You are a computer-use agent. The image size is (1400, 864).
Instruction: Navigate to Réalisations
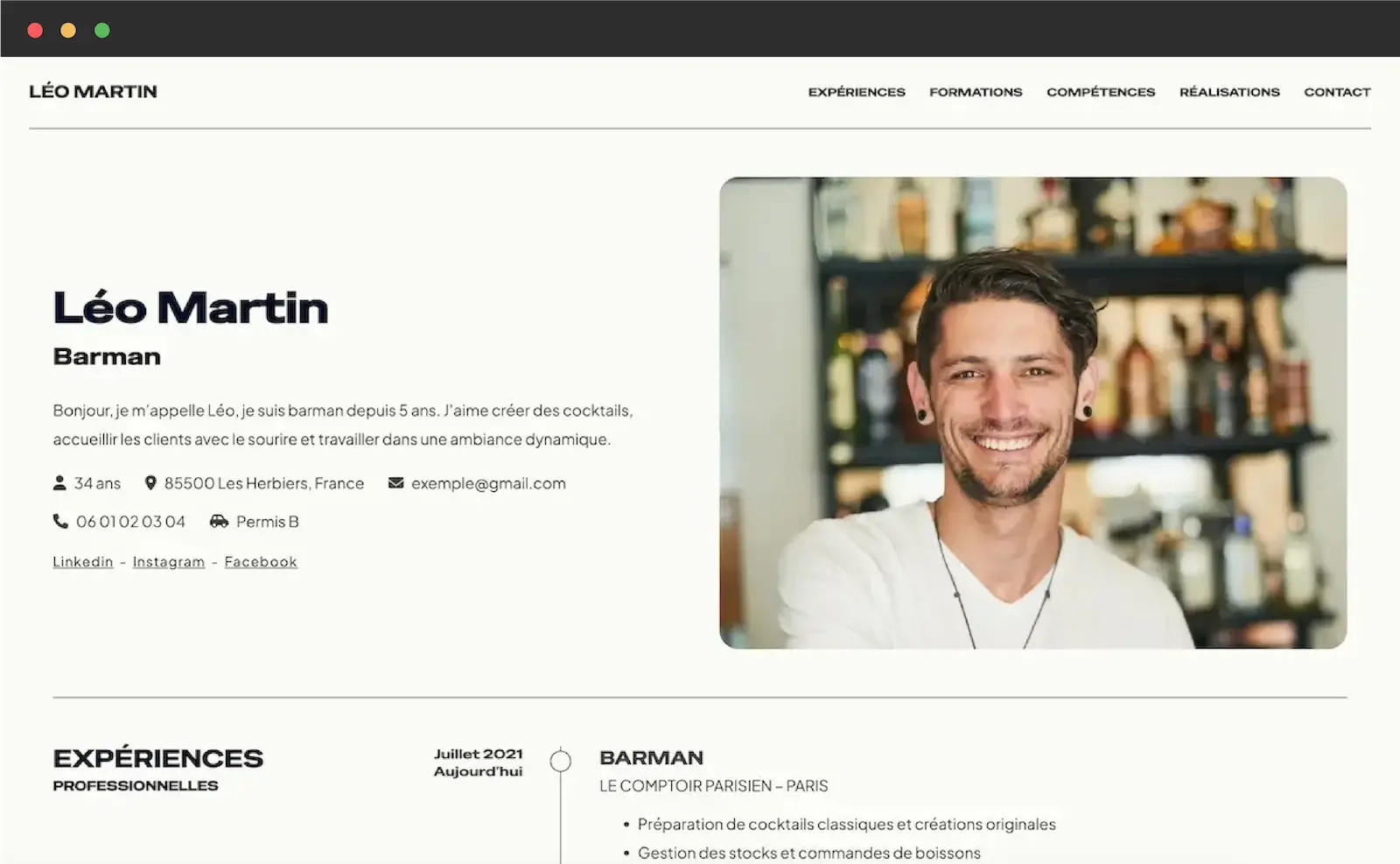[1229, 92]
